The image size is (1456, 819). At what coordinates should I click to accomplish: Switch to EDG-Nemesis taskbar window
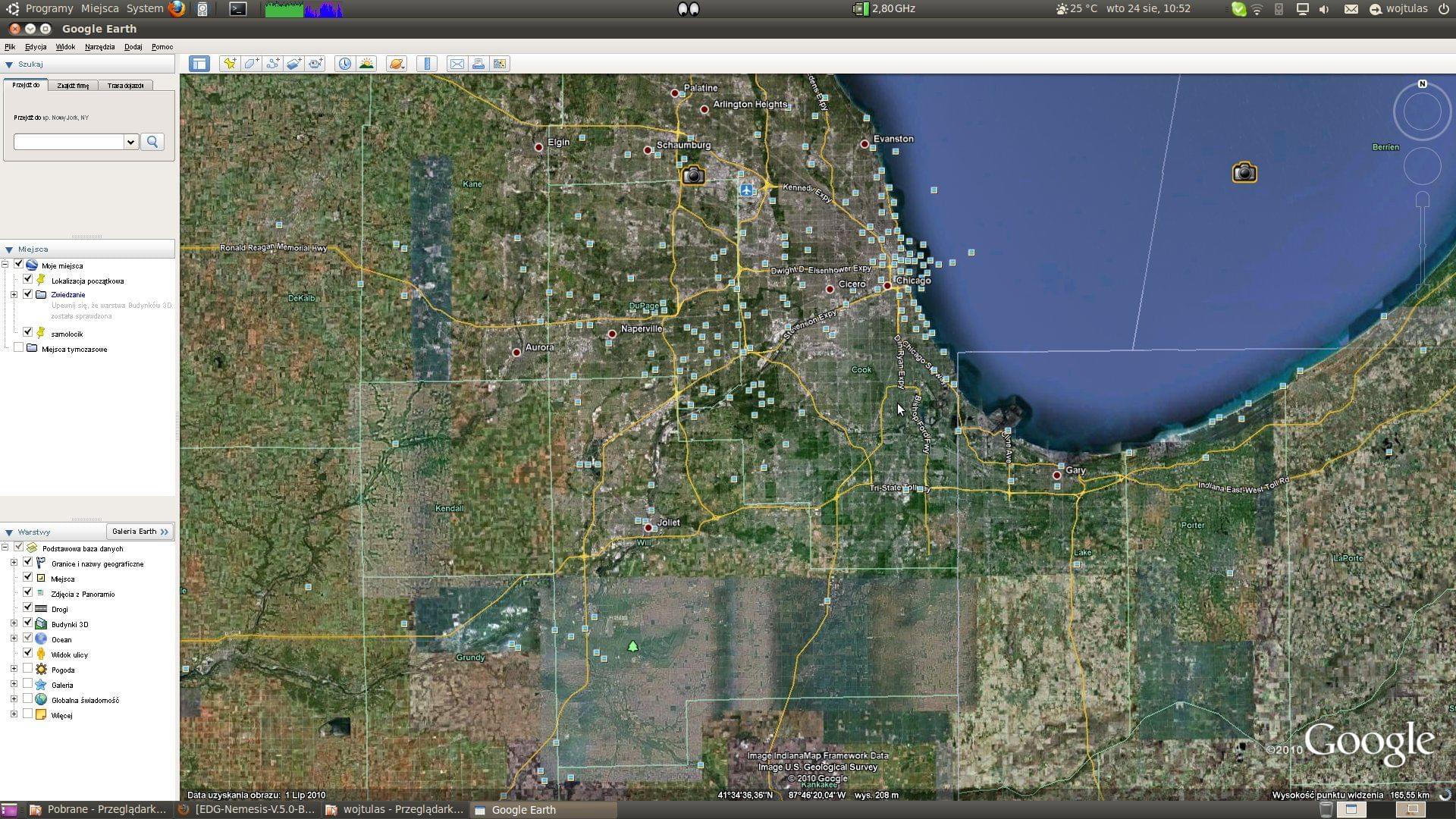click(x=246, y=810)
